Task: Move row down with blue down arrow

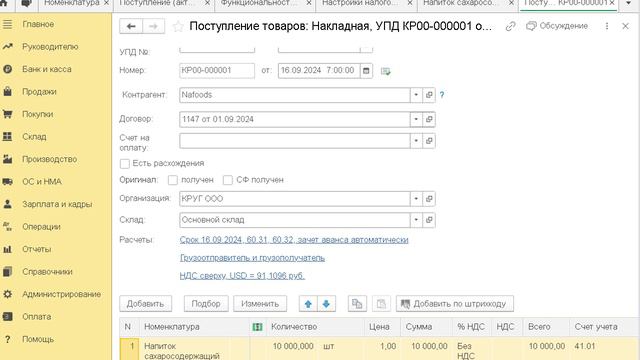Action: [x=326, y=304]
